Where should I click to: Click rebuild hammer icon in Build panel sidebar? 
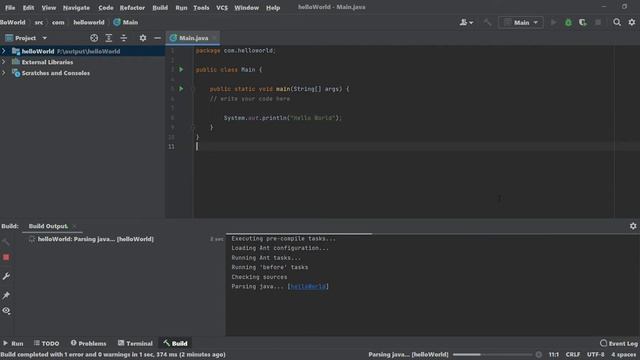click(6, 242)
